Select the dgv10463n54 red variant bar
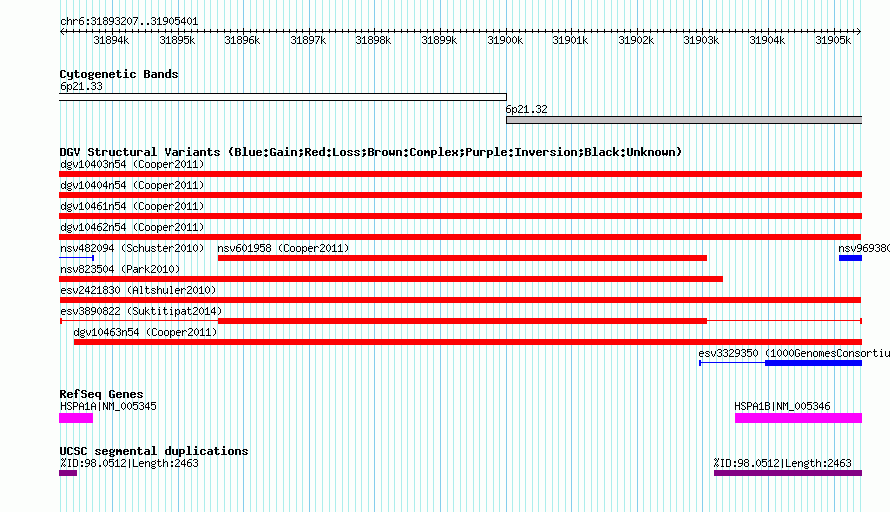The width and height of the screenshot is (890, 512). 468,342
